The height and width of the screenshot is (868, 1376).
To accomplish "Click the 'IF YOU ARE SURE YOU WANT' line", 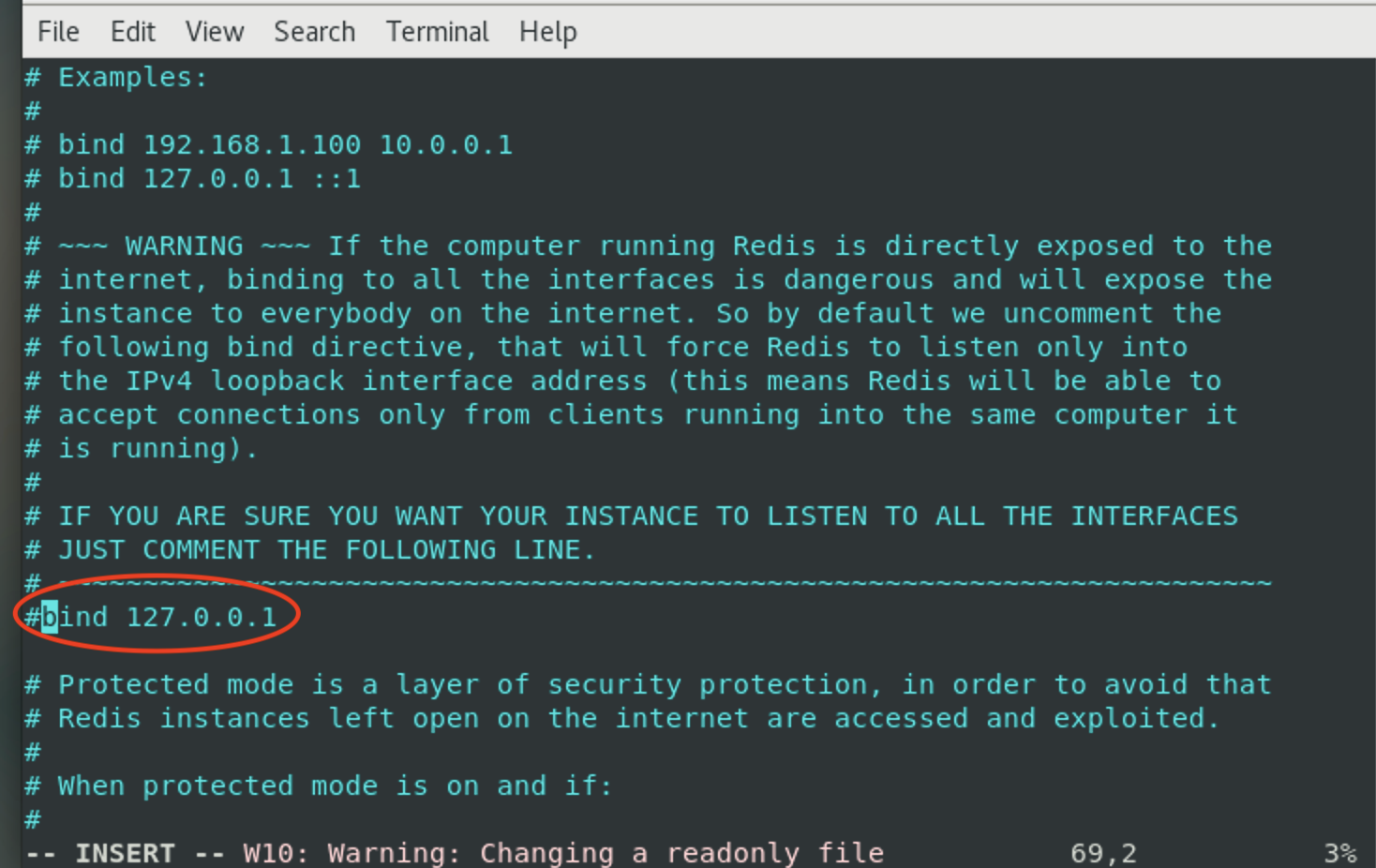I will [632, 516].
